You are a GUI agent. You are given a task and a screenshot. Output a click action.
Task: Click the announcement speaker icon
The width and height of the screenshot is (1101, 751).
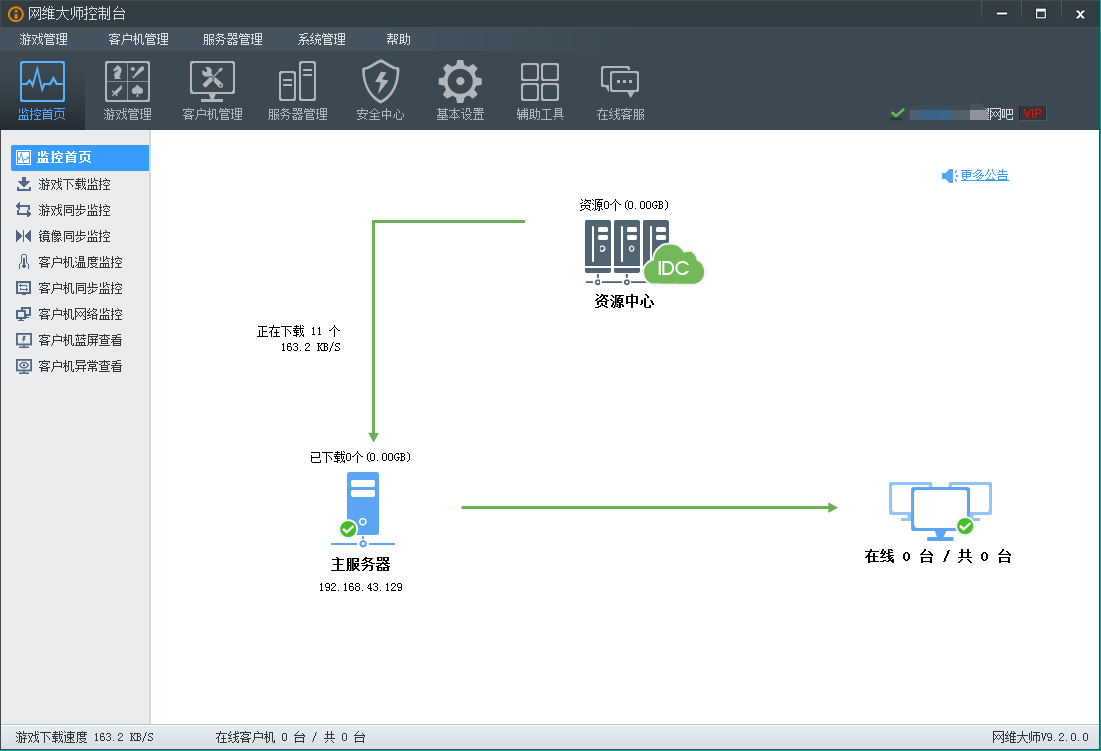pyautogui.click(x=949, y=175)
